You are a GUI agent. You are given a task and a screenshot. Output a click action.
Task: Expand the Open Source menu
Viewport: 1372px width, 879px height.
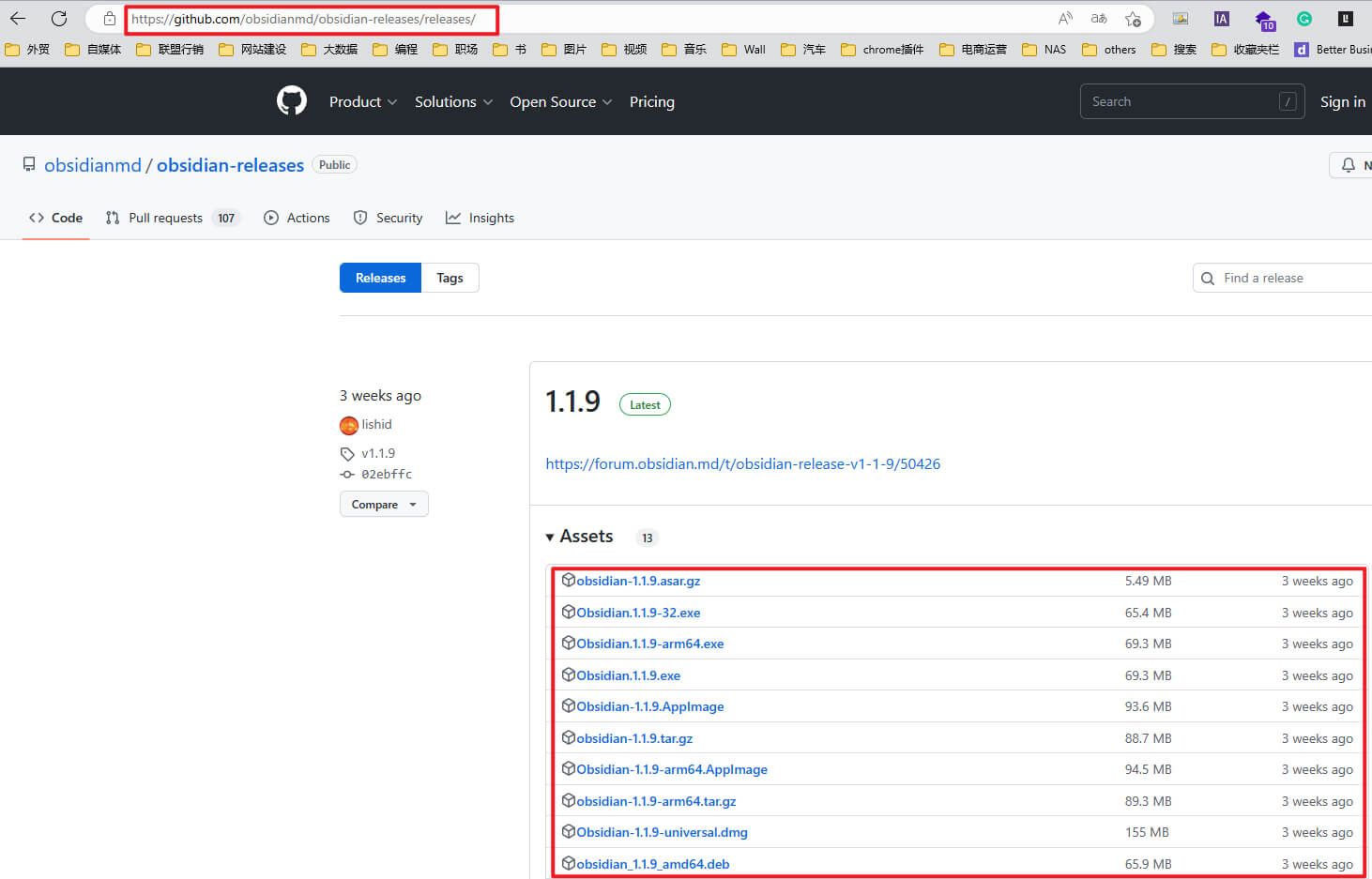(561, 101)
